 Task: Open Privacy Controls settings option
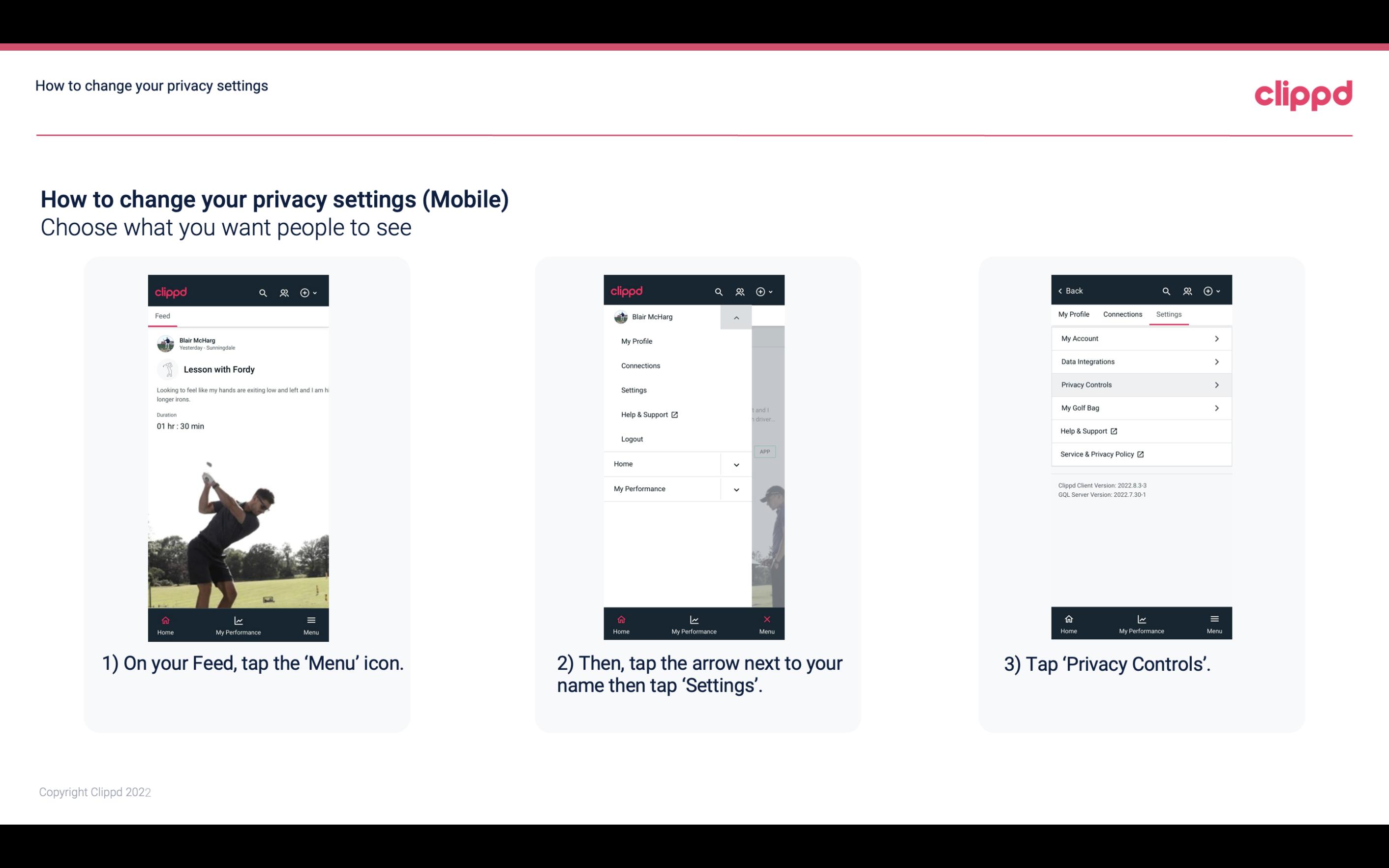1140,384
